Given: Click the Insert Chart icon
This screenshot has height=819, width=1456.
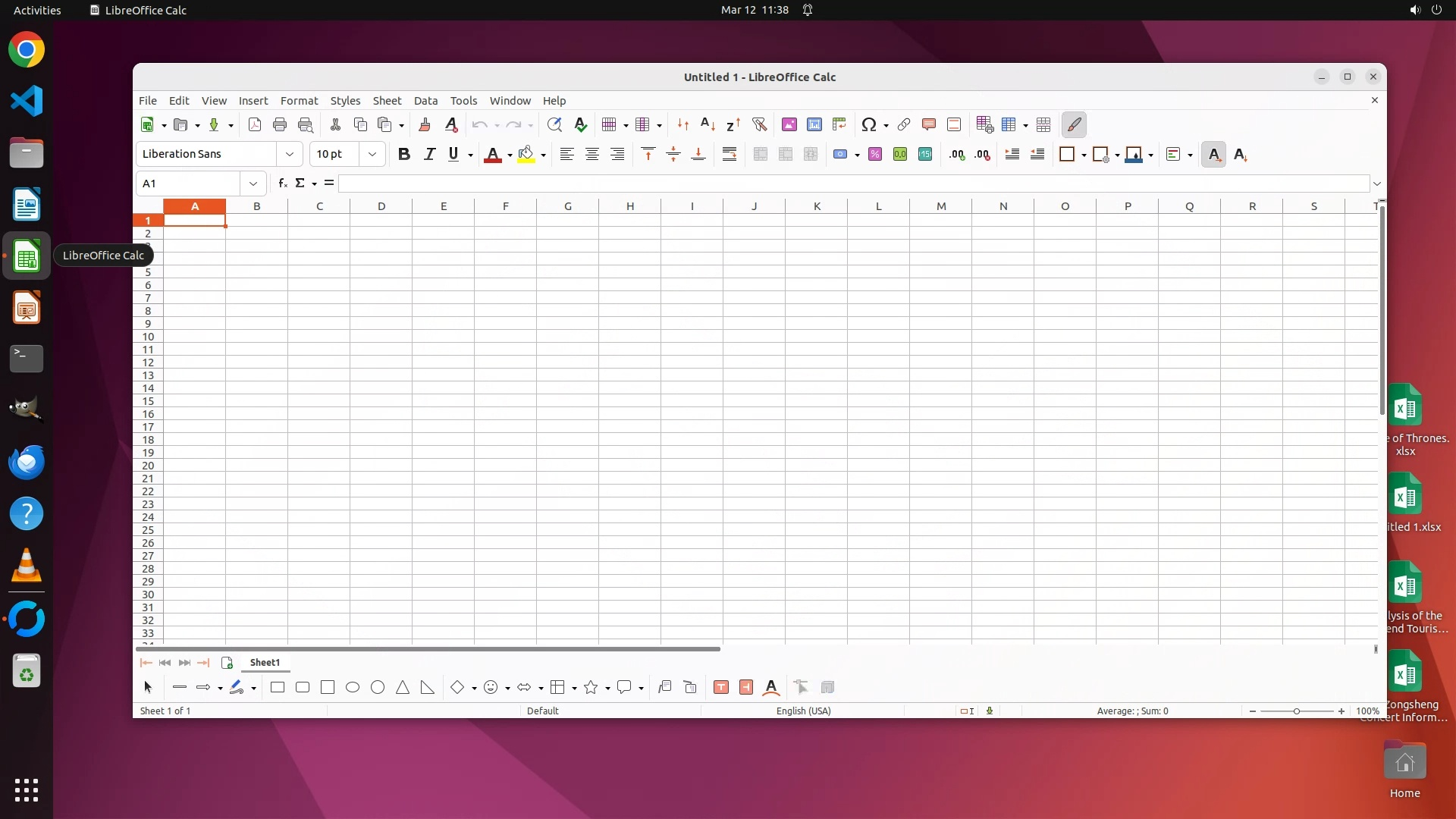Looking at the screenshot, I should (814, 125).
